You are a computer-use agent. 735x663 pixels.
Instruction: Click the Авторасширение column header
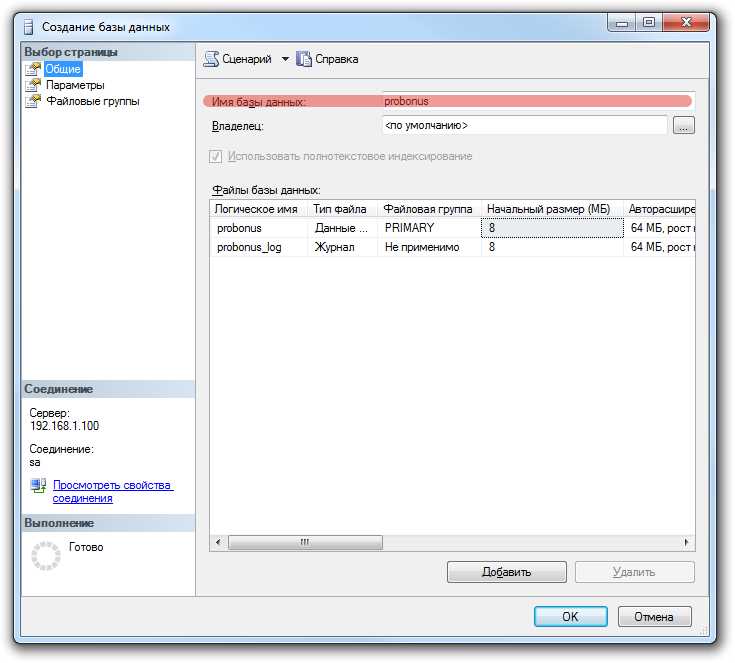(x=660, y=209)
